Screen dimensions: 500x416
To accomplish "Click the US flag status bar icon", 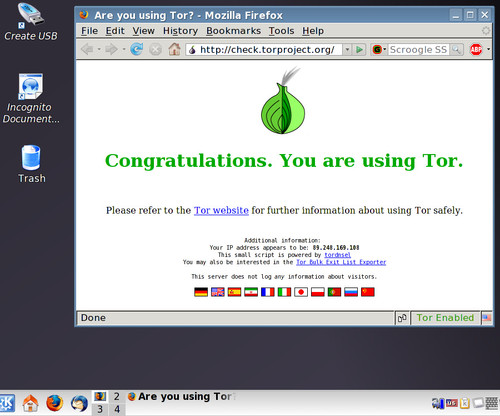I will [487, 318].
